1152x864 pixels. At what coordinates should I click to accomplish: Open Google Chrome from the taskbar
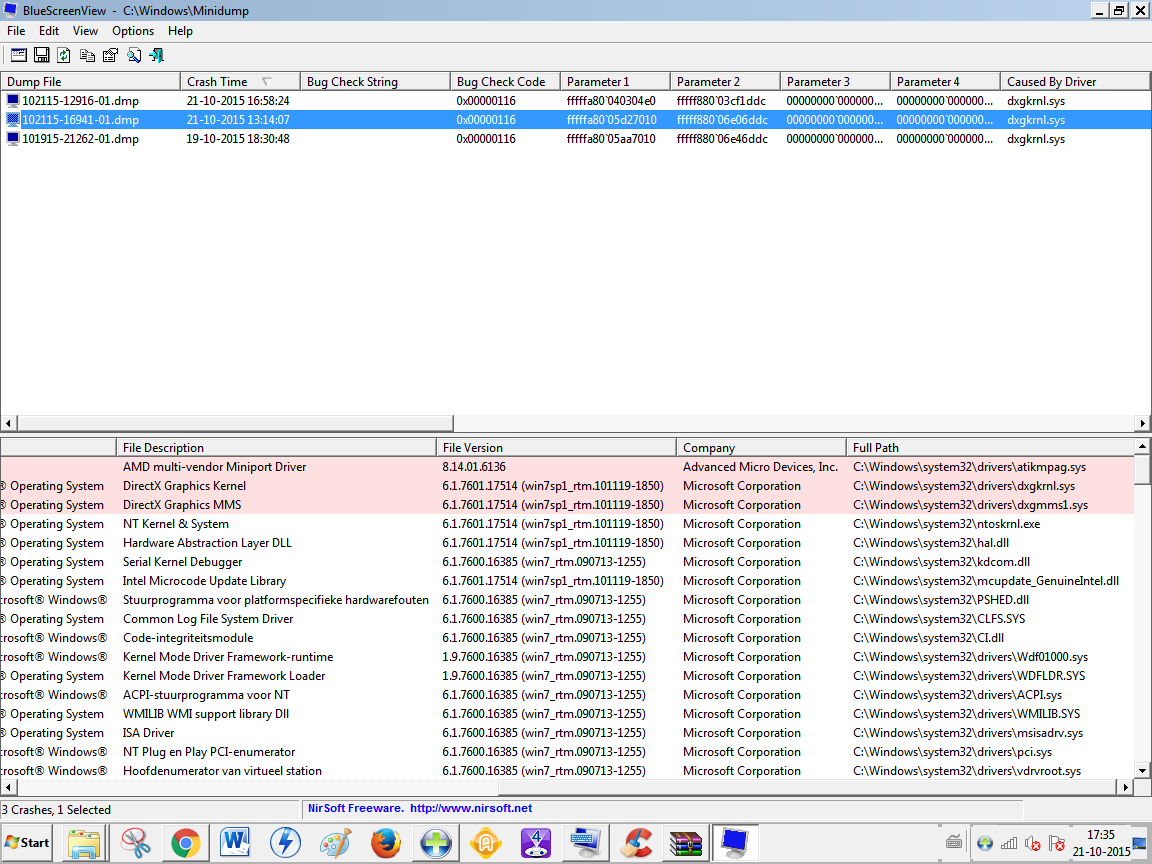point(186,843)
